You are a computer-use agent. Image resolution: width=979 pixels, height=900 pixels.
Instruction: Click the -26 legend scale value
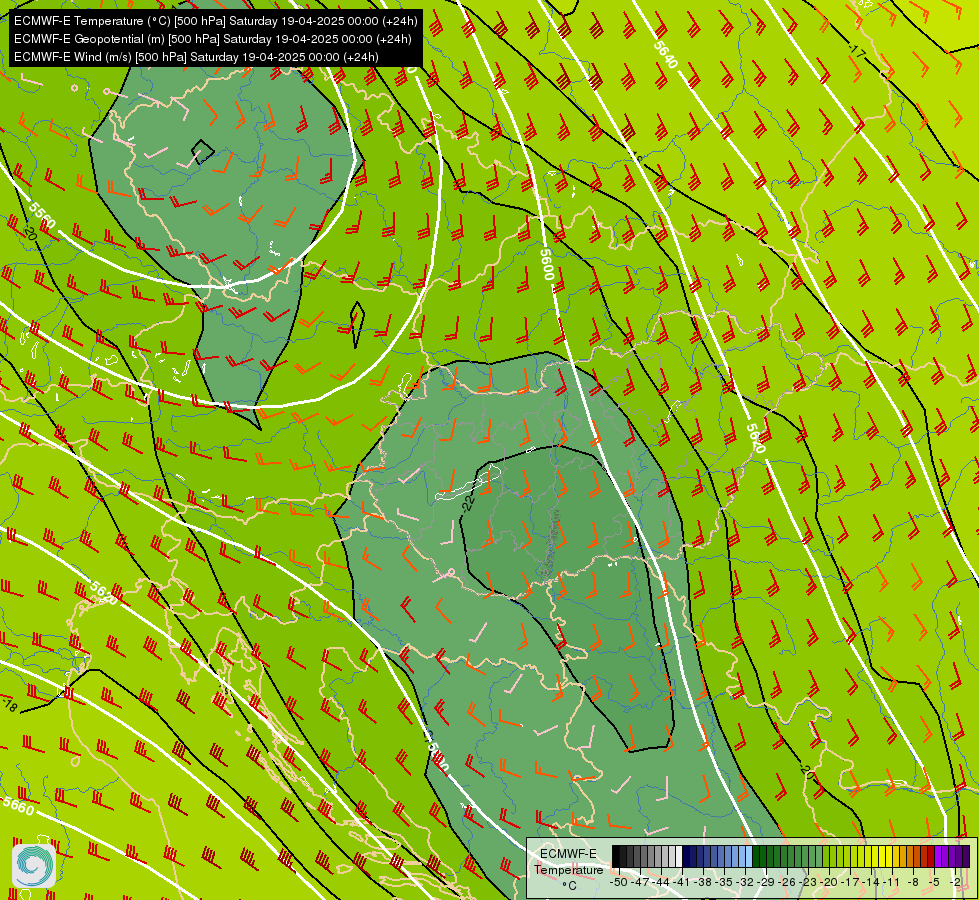[x=787, y=882]
